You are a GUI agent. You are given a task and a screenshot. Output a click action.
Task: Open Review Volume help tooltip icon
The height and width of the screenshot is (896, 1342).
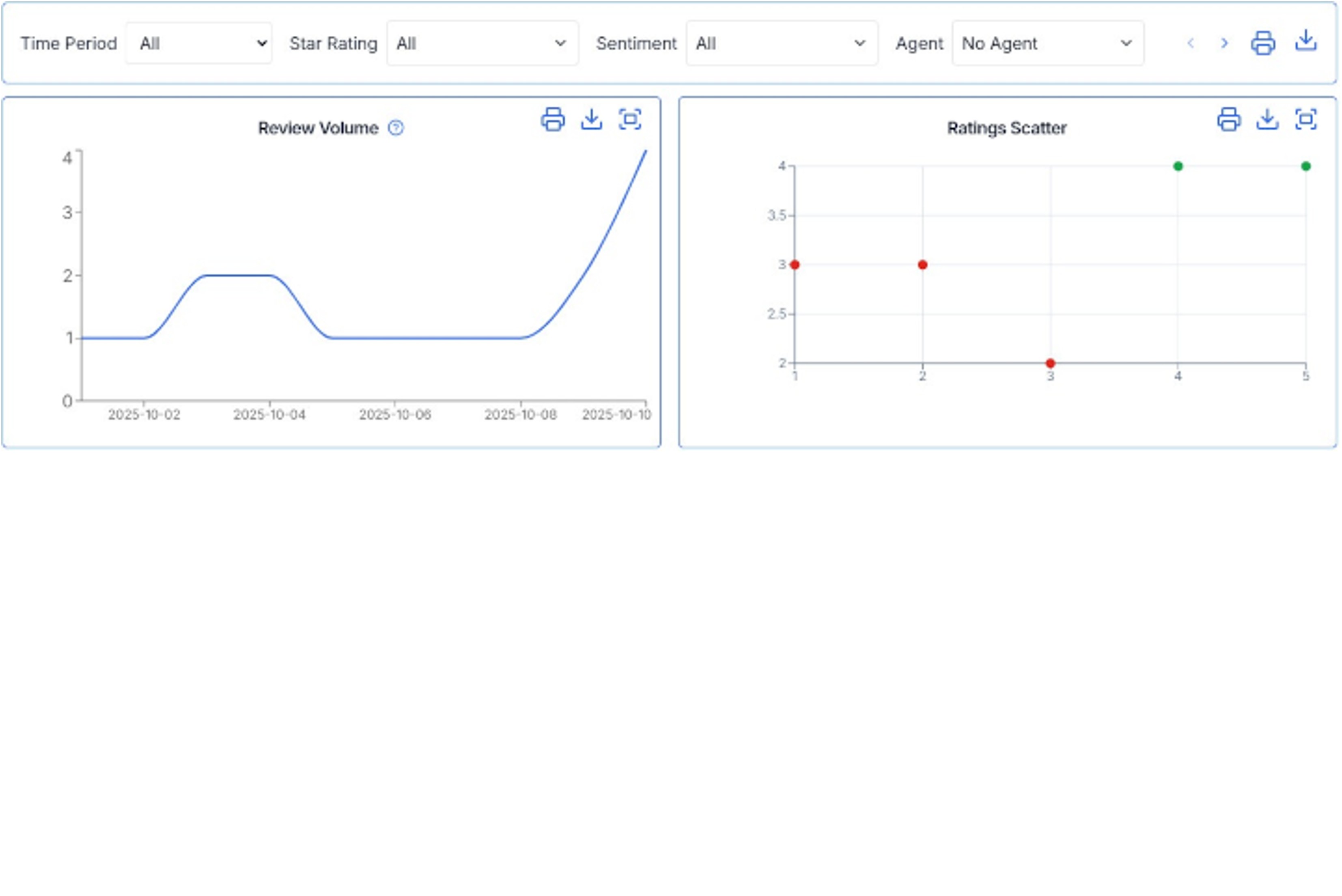point(395,128)
